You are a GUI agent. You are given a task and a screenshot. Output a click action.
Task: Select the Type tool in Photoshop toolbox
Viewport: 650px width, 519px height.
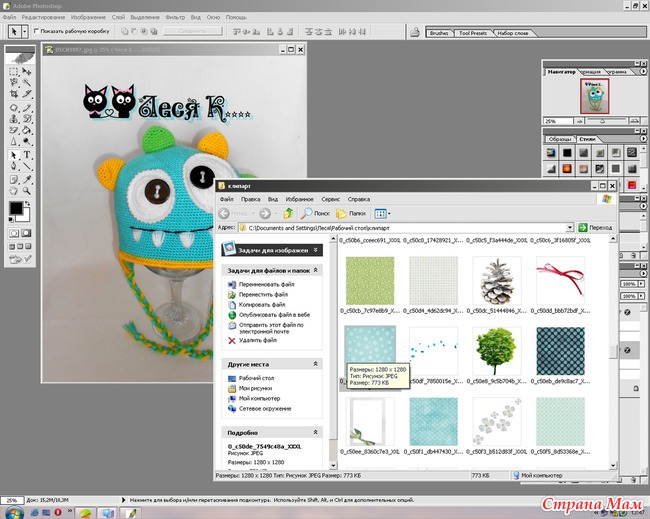click(x=26, y=155)
